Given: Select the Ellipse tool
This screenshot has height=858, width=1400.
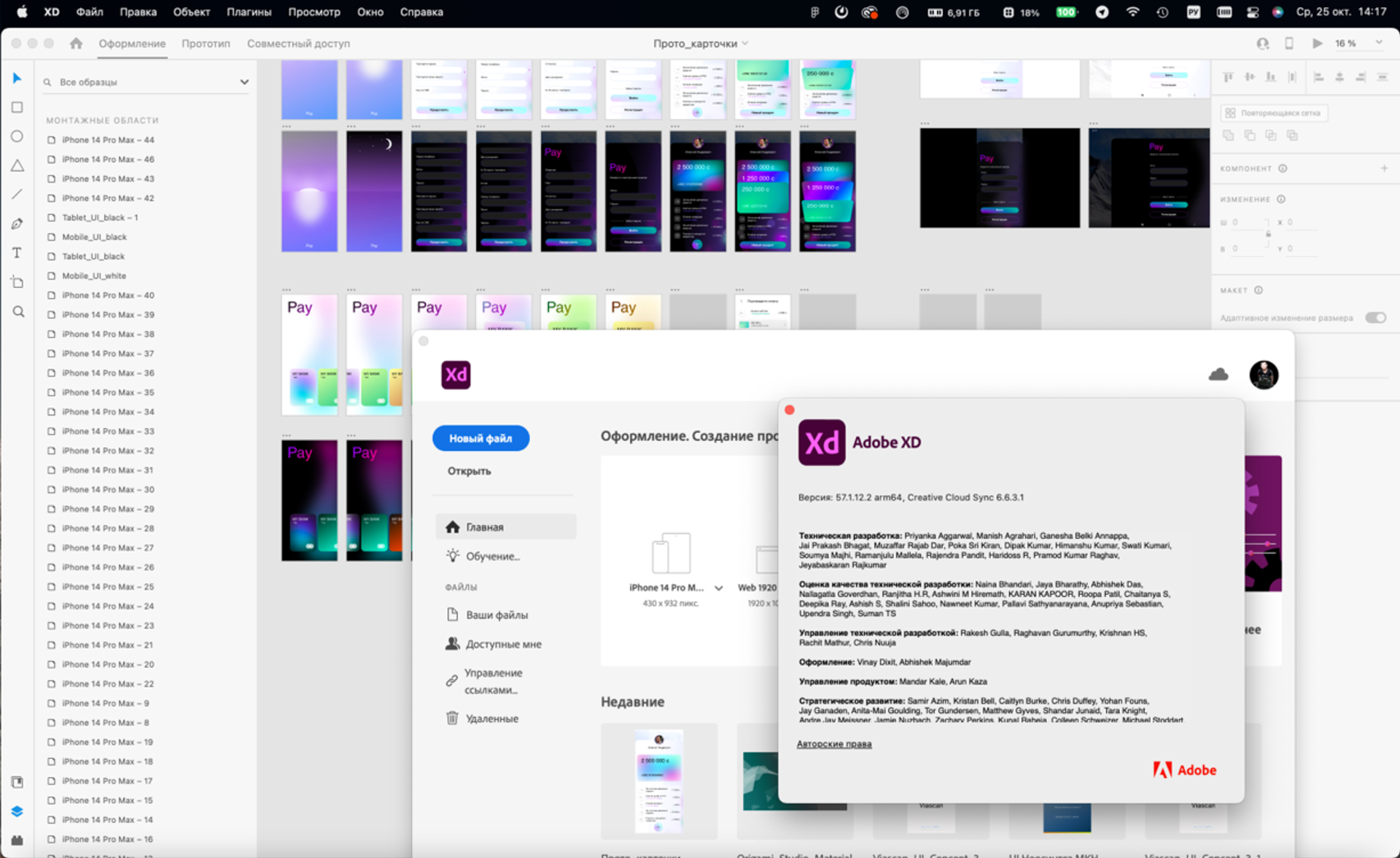Looking at the screenshot, I should 17,136.
